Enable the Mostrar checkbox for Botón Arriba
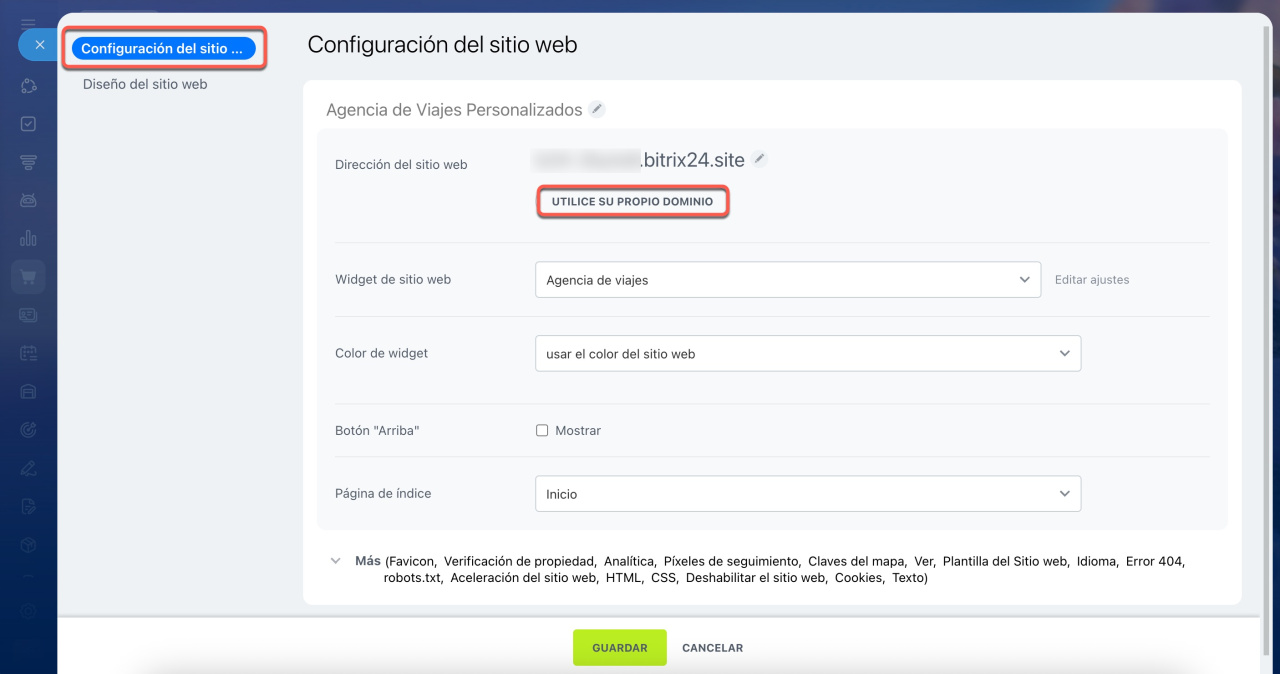The height and width of the screenshot is (674, 1280). (x=542, y=431)
